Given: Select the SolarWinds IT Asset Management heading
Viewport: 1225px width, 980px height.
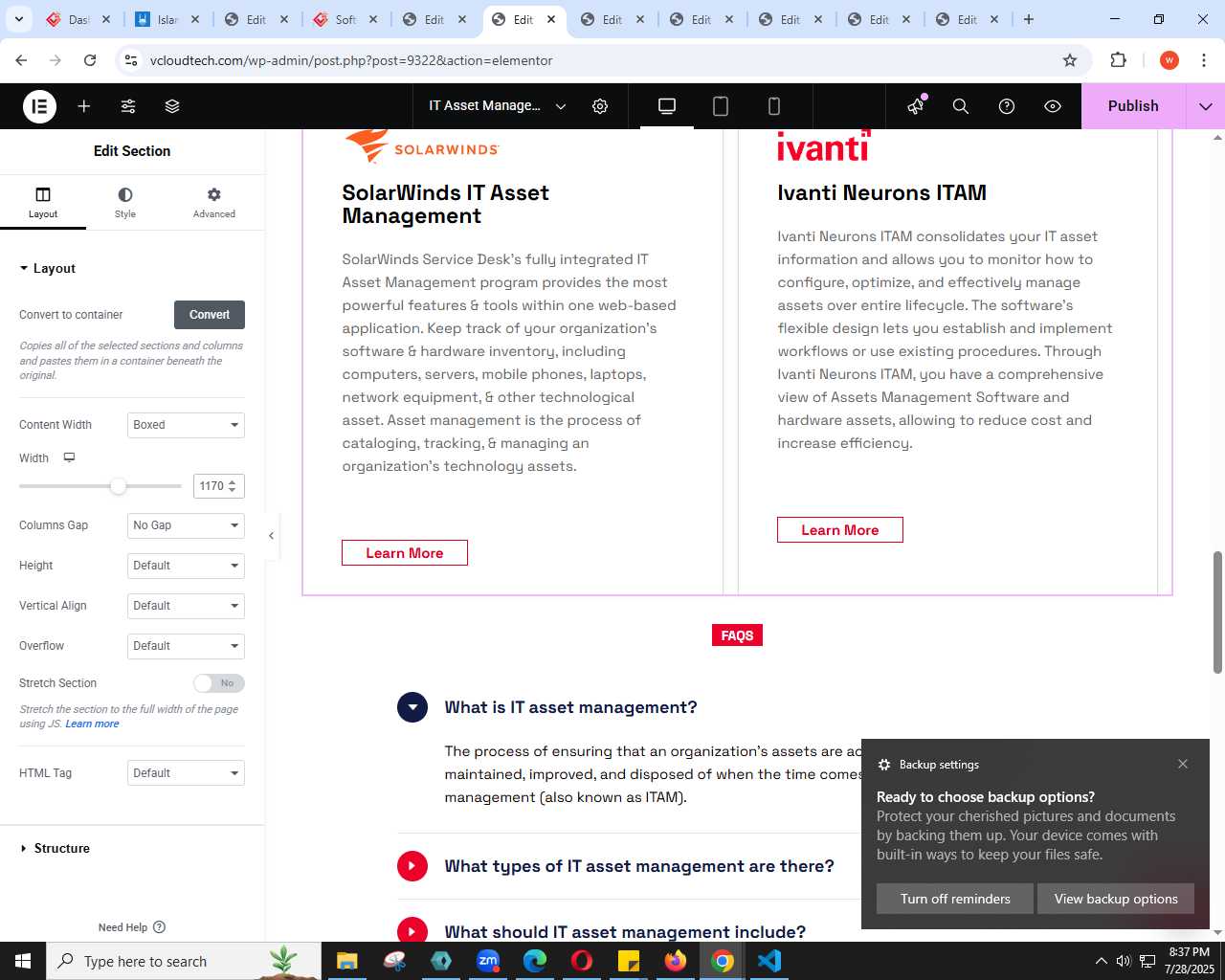Looking at the screenshot, I should [x=446, y=205].
